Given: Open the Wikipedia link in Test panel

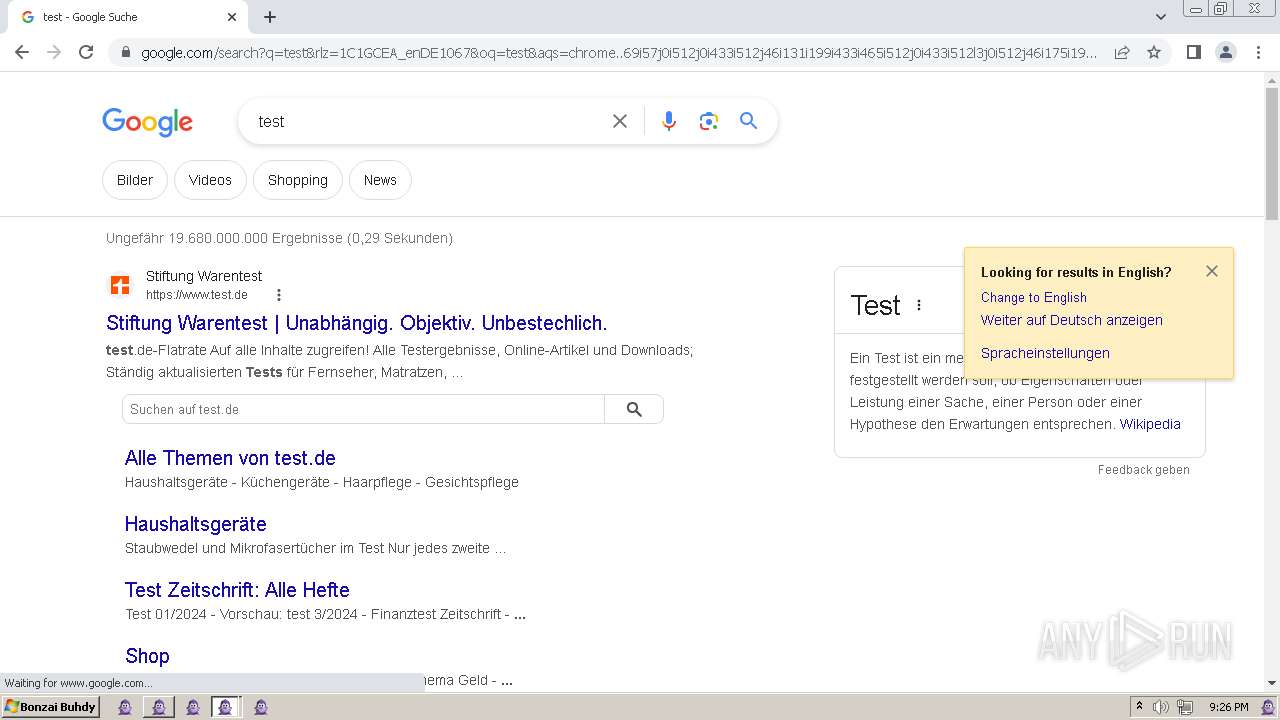Looking at the screenshot, I should pos(1150,424).
